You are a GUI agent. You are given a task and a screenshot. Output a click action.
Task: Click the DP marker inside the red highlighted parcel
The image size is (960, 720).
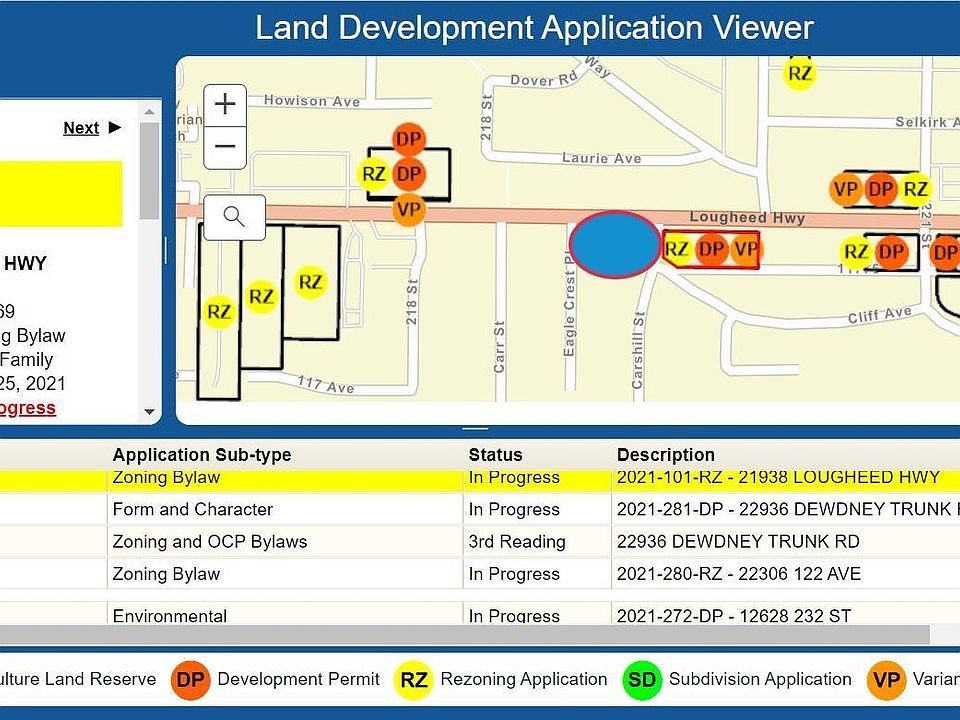[x=711, y=249]
